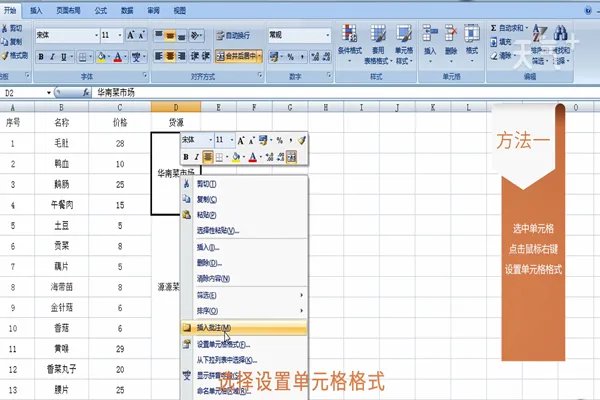Image resolution: width=600 pixels, height=400 pixels.
Task: Click Merge and Center (合并后居中) button
Action: (x=236, y=57)
